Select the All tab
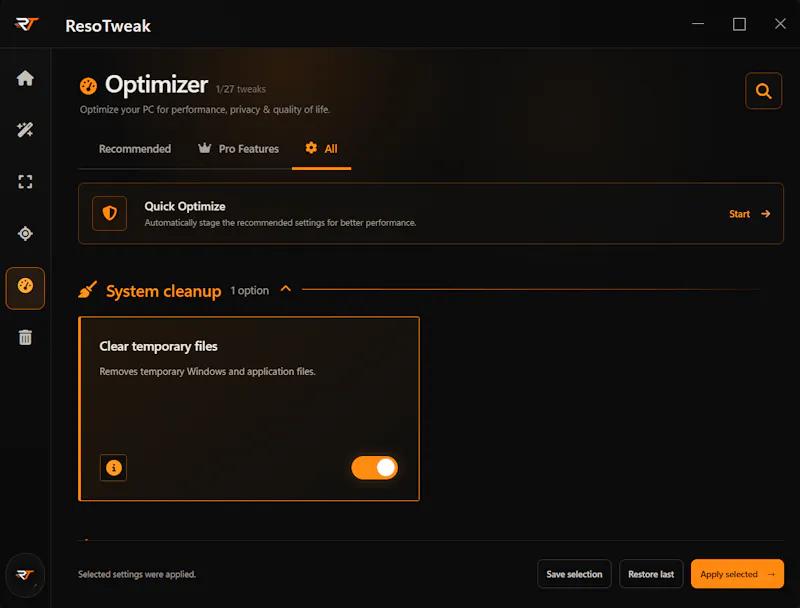Viewport: 800px width, 608px height. click(321, 149)
